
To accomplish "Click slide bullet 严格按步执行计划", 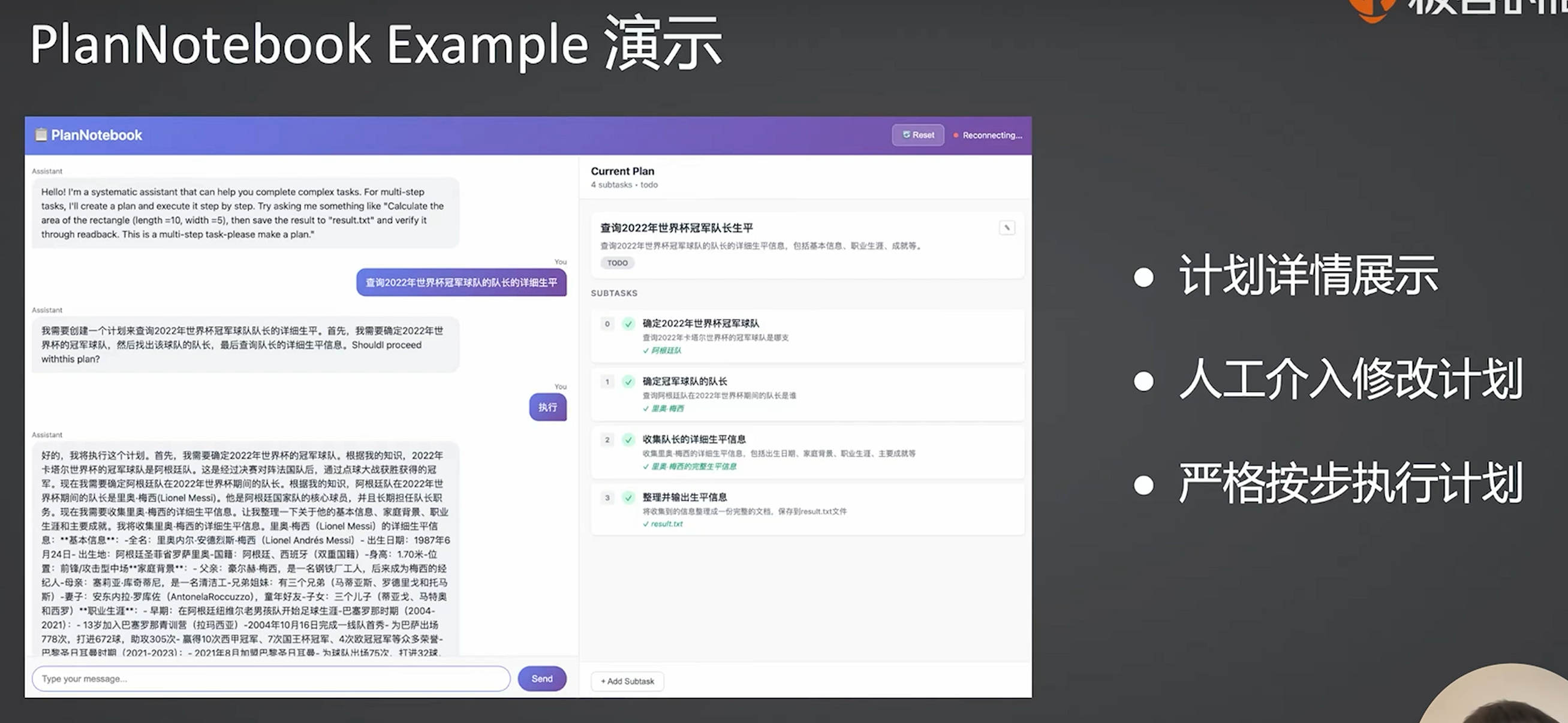I will point(1350,483).
